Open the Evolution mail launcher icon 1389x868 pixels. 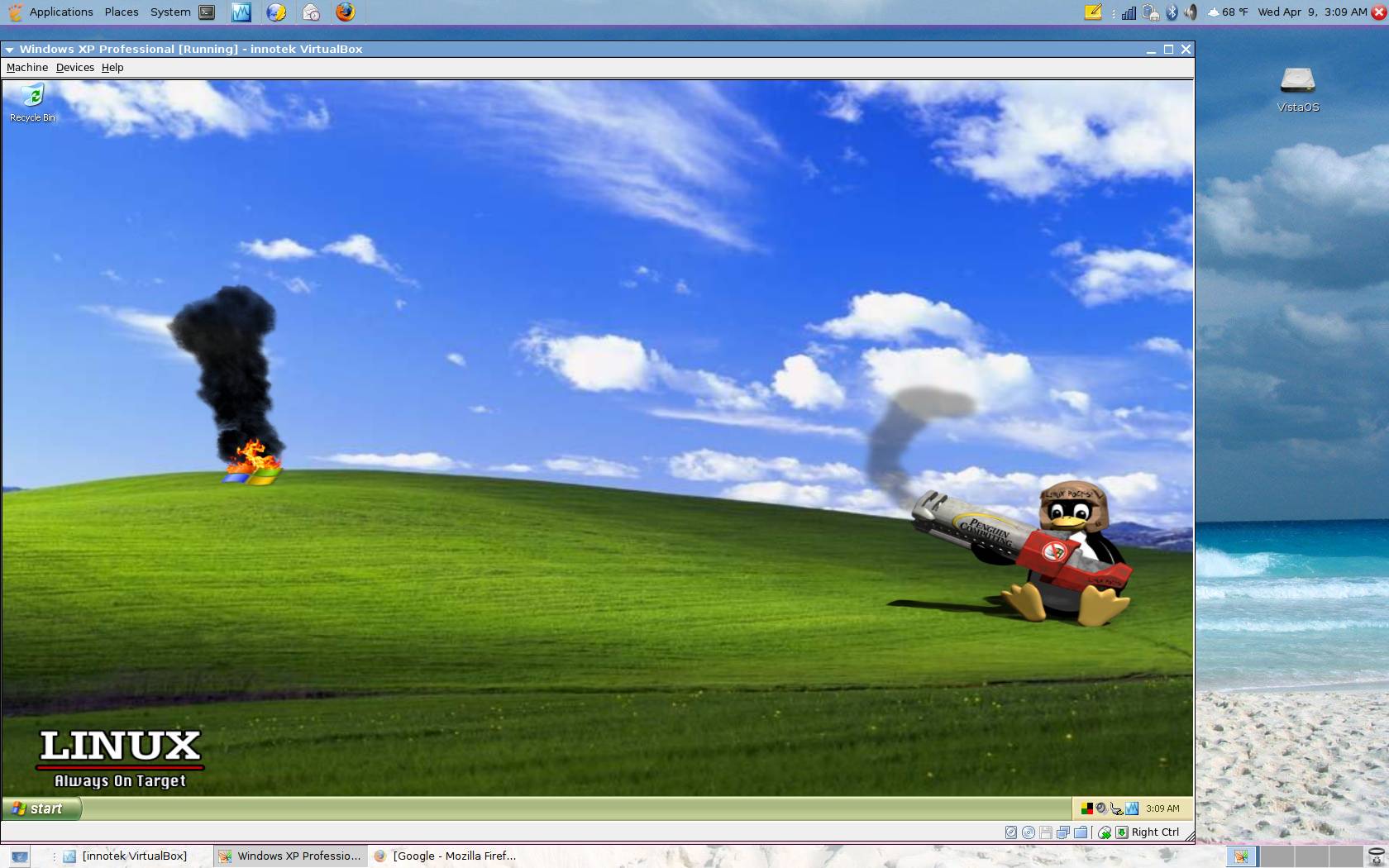click(311, 12)
